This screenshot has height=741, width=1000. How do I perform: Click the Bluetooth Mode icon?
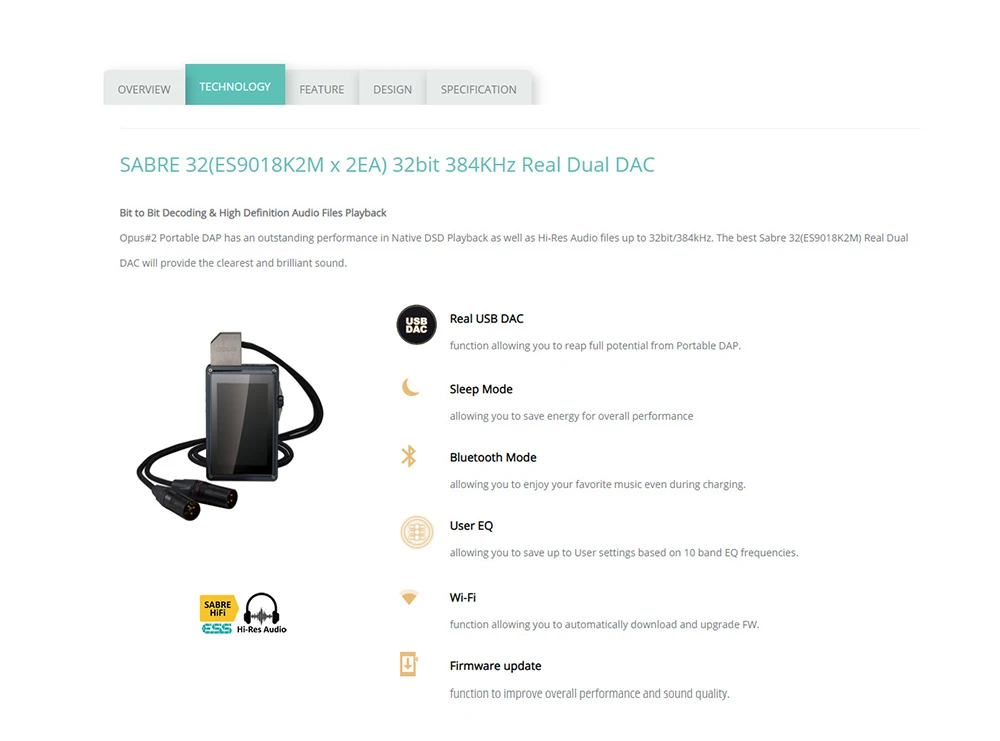coord(409,456)
